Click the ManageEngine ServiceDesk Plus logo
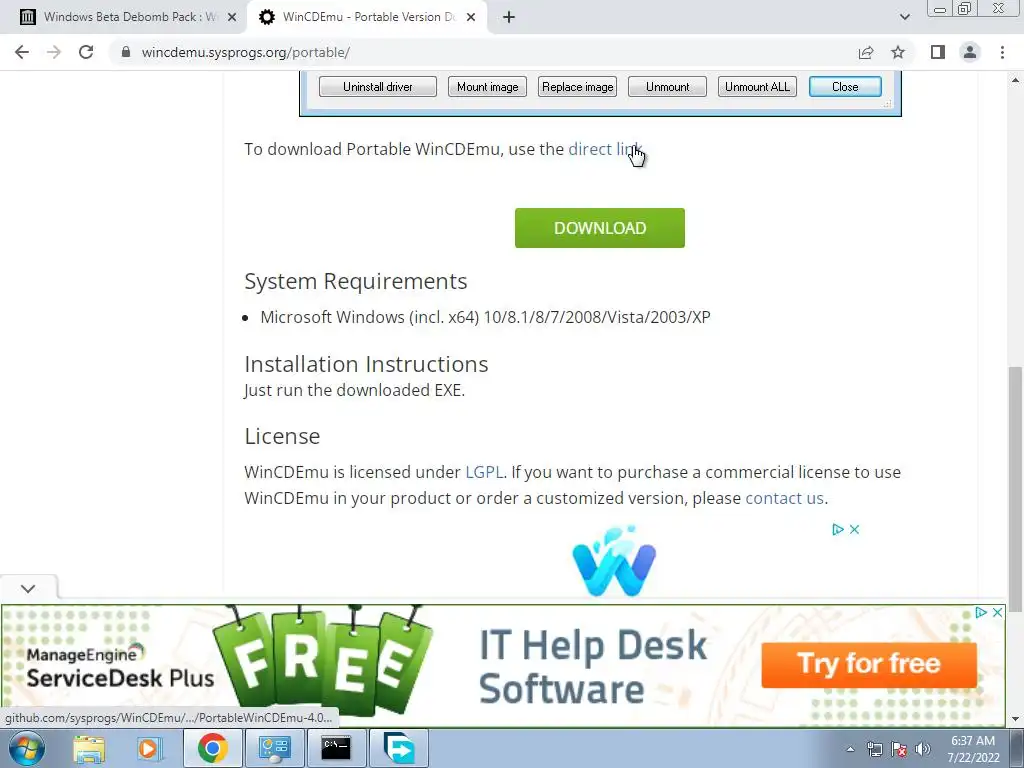The width and height of the screenshot is (1024, 768). point(120,667)
